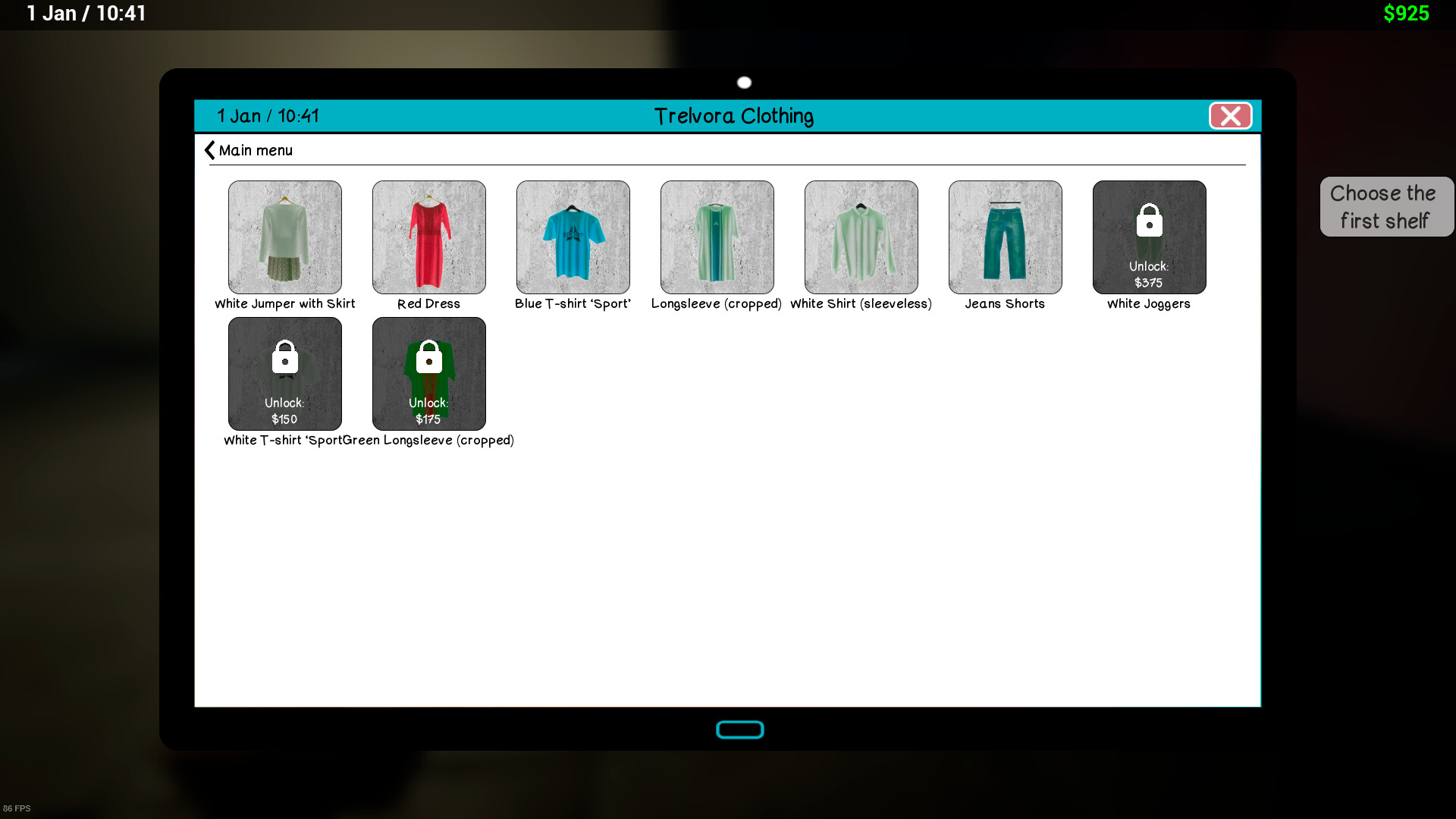
Task: Click the Red Dress name label
Action: click(428, 303)
